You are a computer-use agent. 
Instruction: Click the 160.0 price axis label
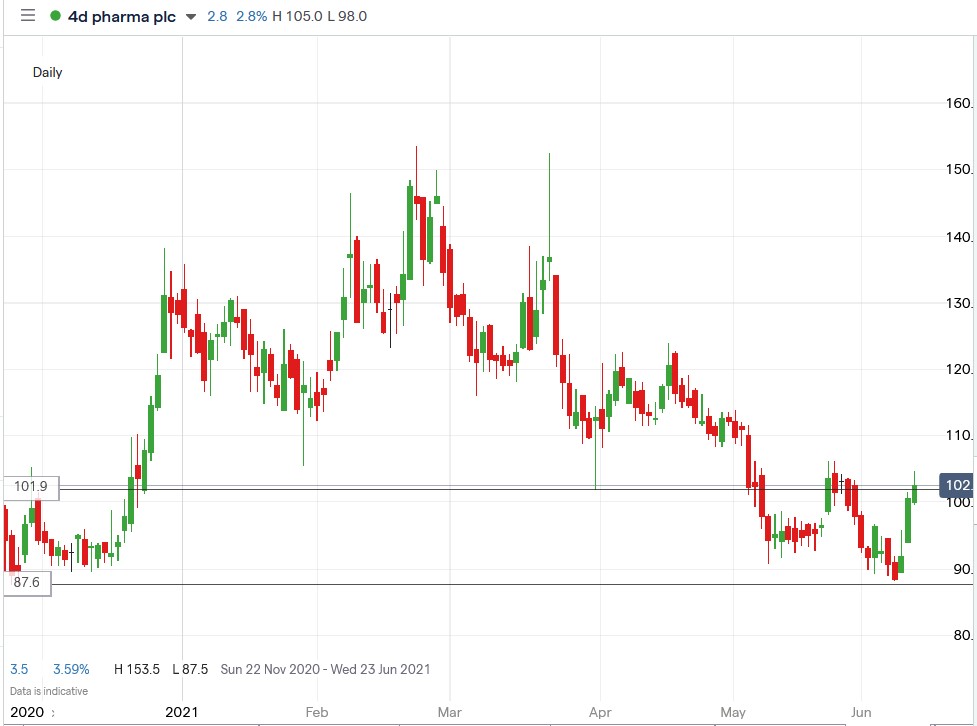958,102
